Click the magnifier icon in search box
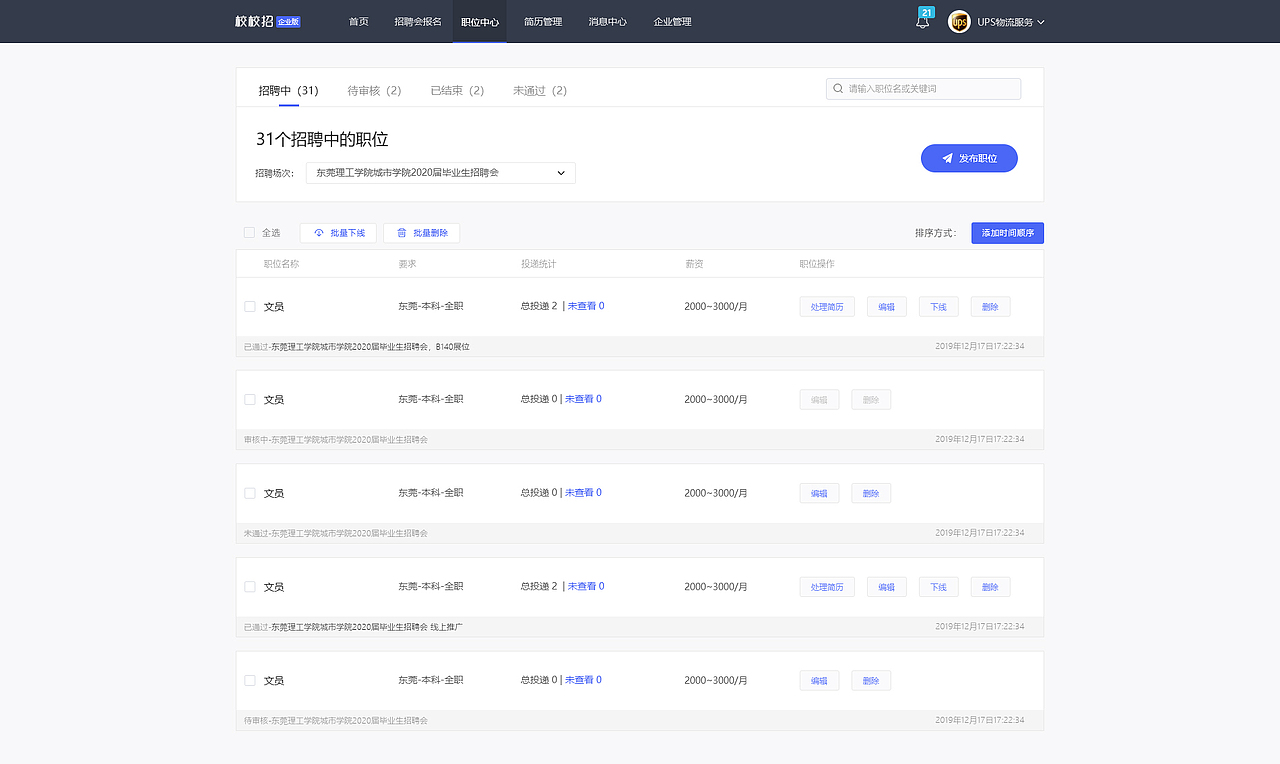This screenshot has width=1280, height=764. pyautogui.click(x=837, y=88)
